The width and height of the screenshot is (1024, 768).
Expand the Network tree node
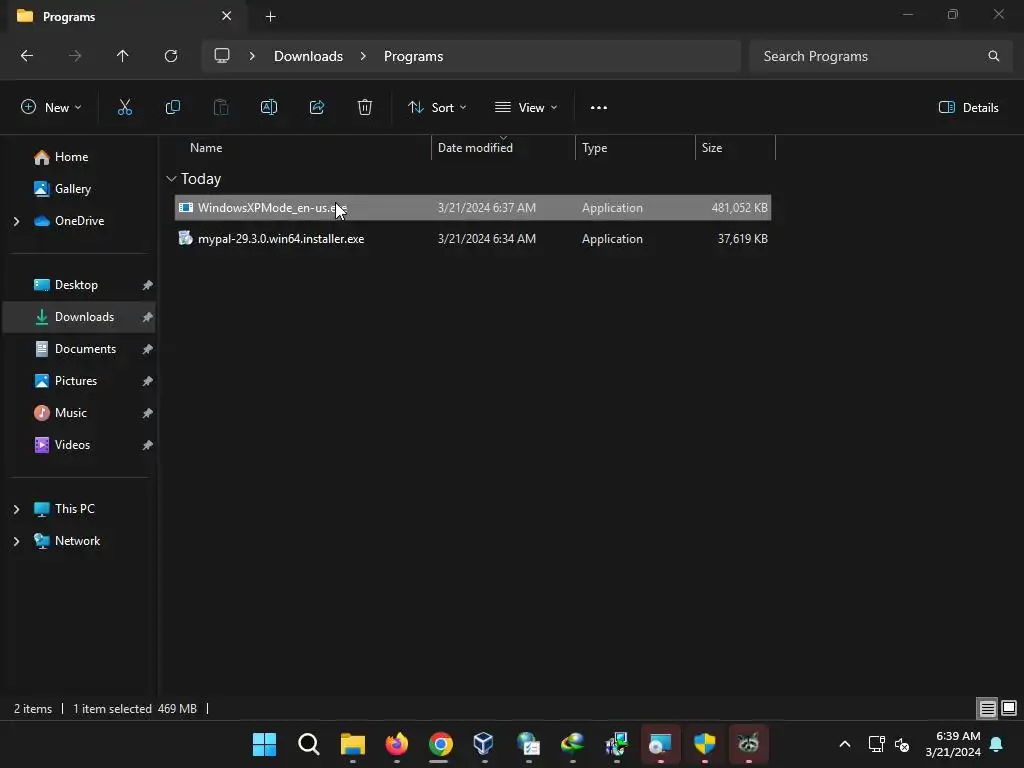(16, 541)
